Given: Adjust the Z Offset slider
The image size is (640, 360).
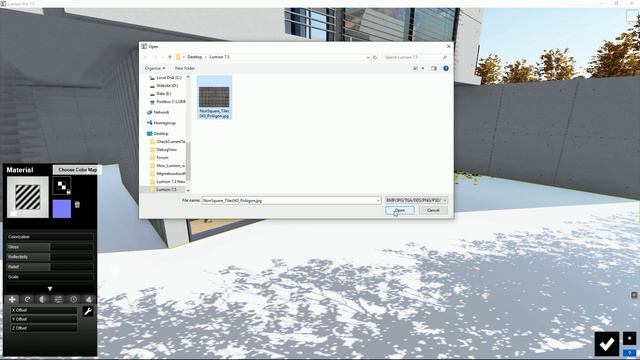Looking at the screenshot, I should point(44,328).
